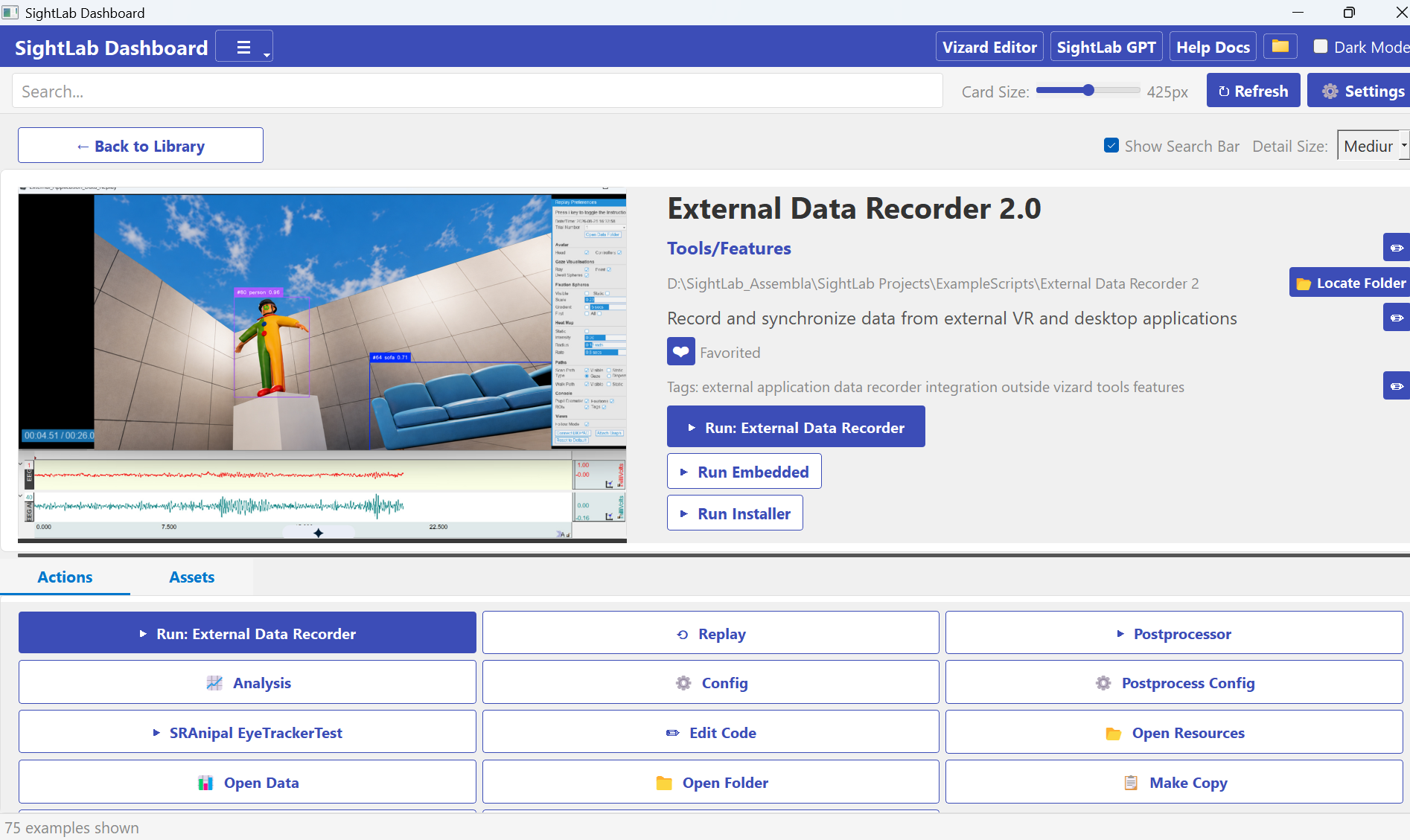Click Open Data action
Image resolution: width=1410 pixels, height=840 pixels.
tap(247, 782)
